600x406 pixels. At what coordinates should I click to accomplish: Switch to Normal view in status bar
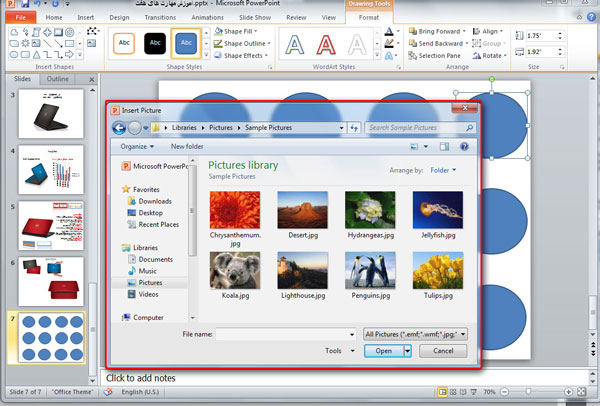coord(442,393)
